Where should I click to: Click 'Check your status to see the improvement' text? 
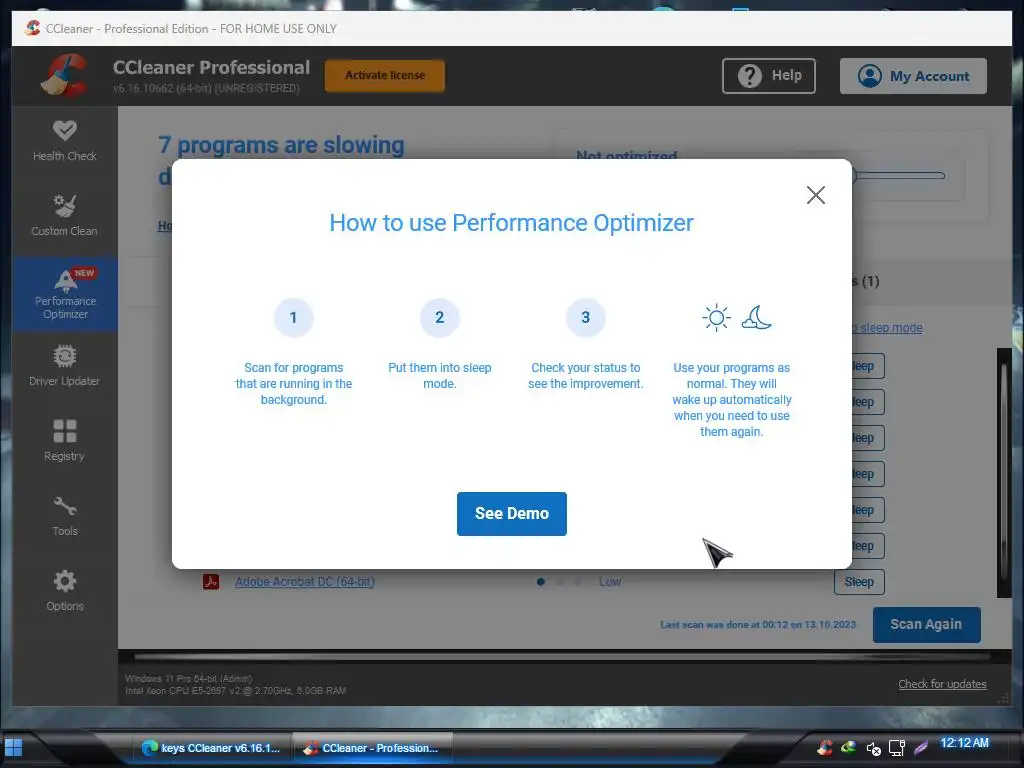(585, 376)
